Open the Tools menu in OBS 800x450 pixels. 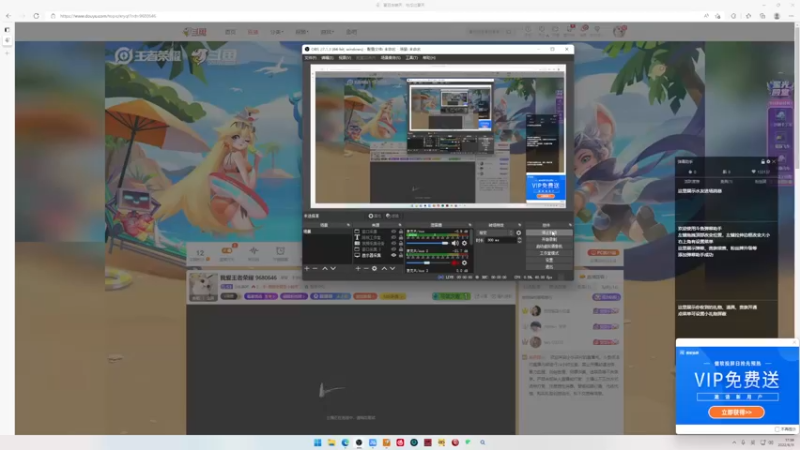pyautogui.click(x=412, y=58)
